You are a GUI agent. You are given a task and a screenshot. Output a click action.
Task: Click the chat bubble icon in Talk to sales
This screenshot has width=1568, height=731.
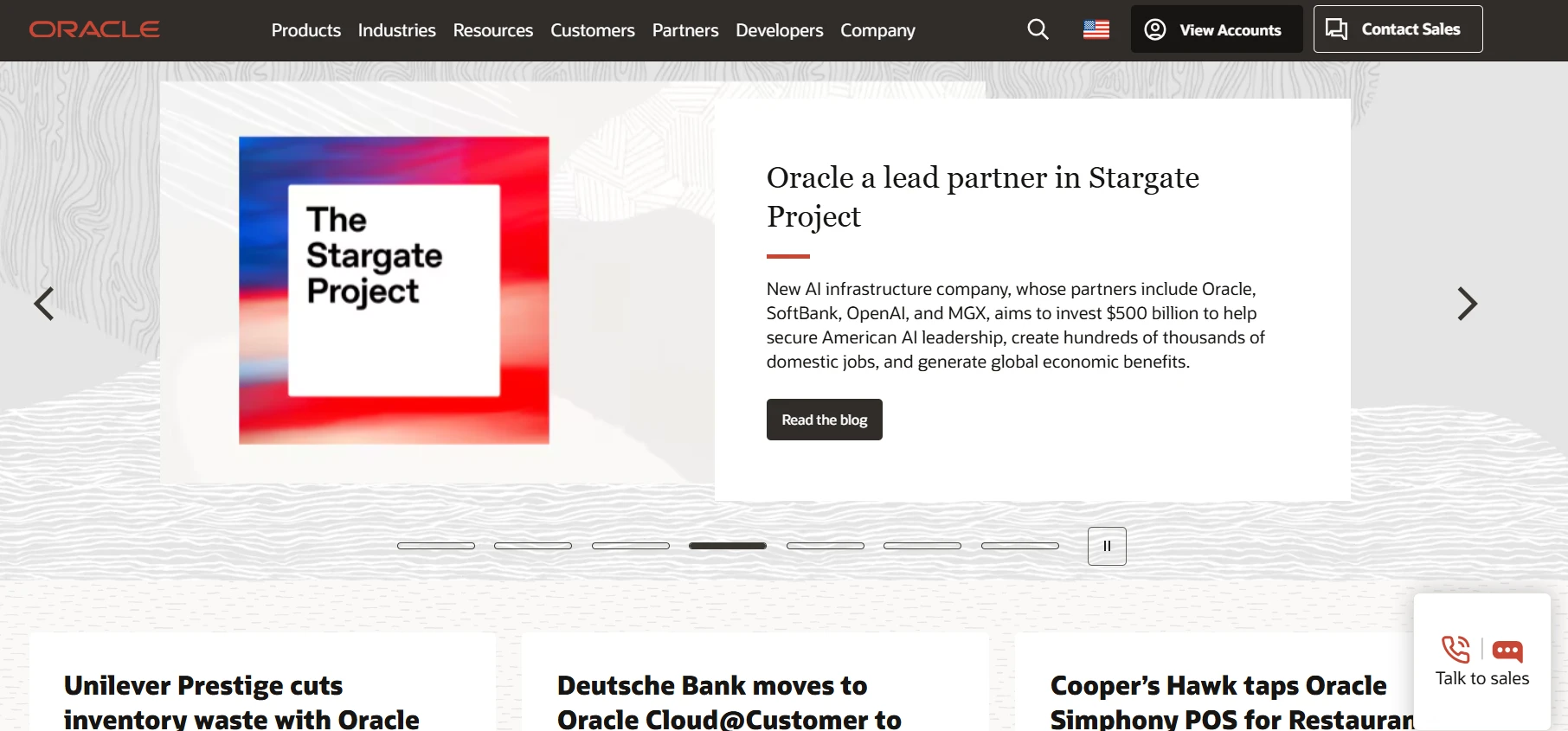[x=1507, y=651]
